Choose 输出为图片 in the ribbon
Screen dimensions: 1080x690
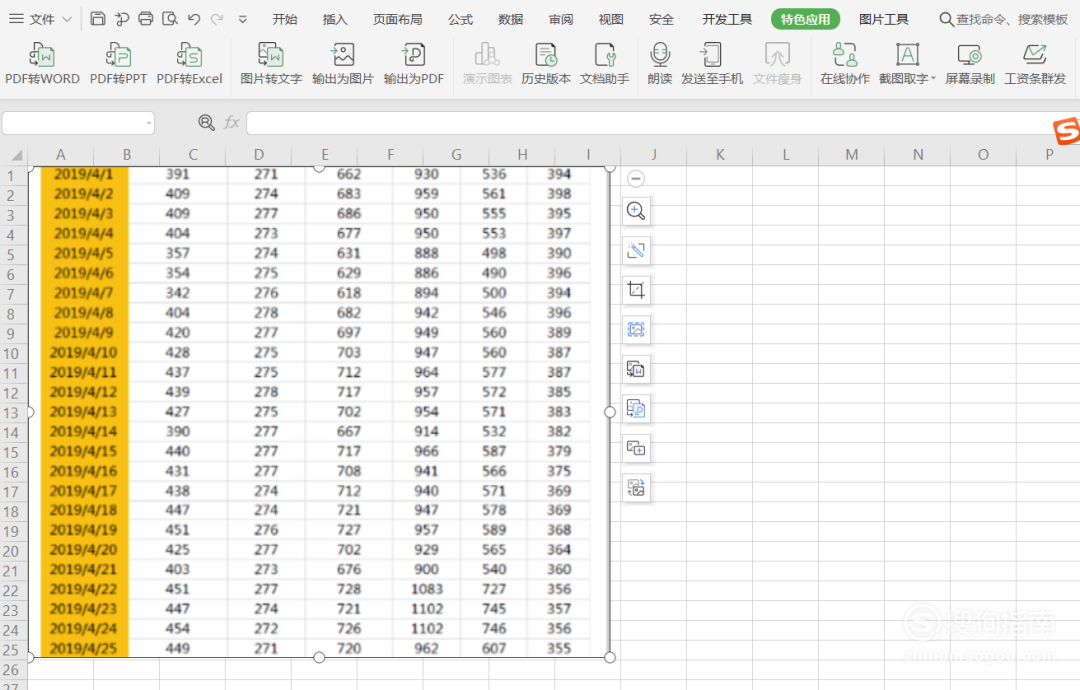pos(342,63)
